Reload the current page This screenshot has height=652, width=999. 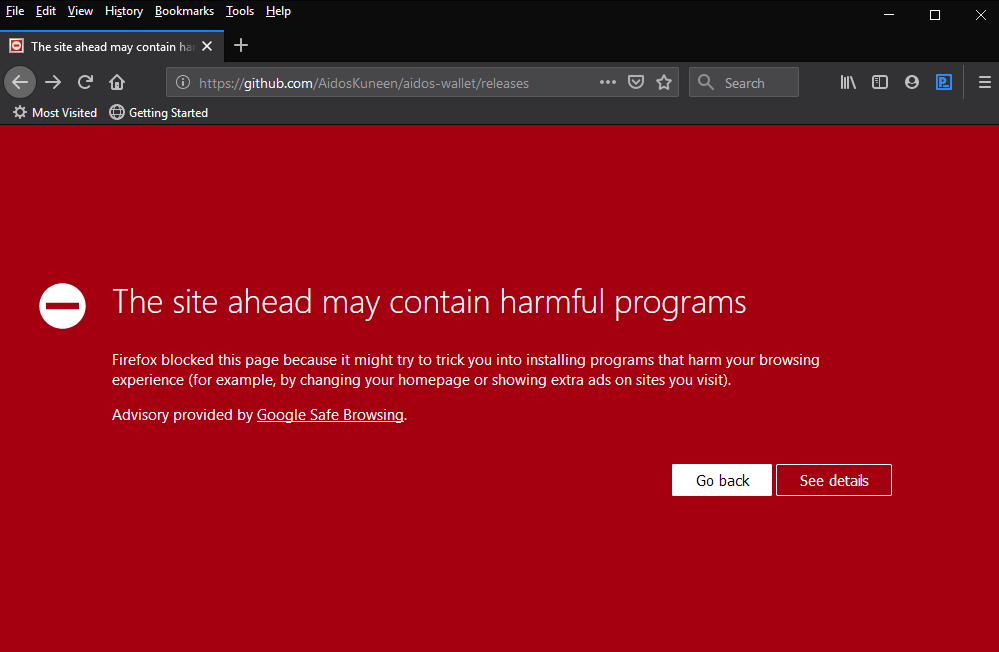pos(85,82)
